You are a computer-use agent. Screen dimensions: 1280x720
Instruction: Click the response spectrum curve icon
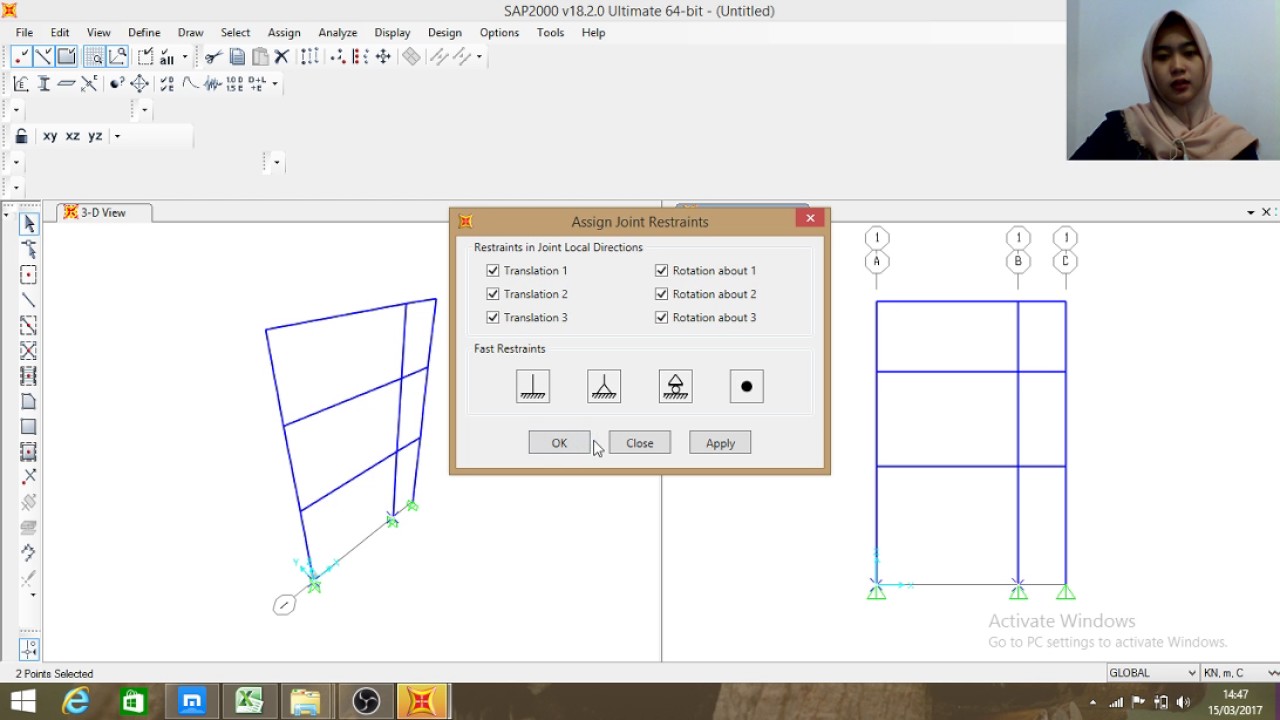pyautogui.click(x=190, y=84)
